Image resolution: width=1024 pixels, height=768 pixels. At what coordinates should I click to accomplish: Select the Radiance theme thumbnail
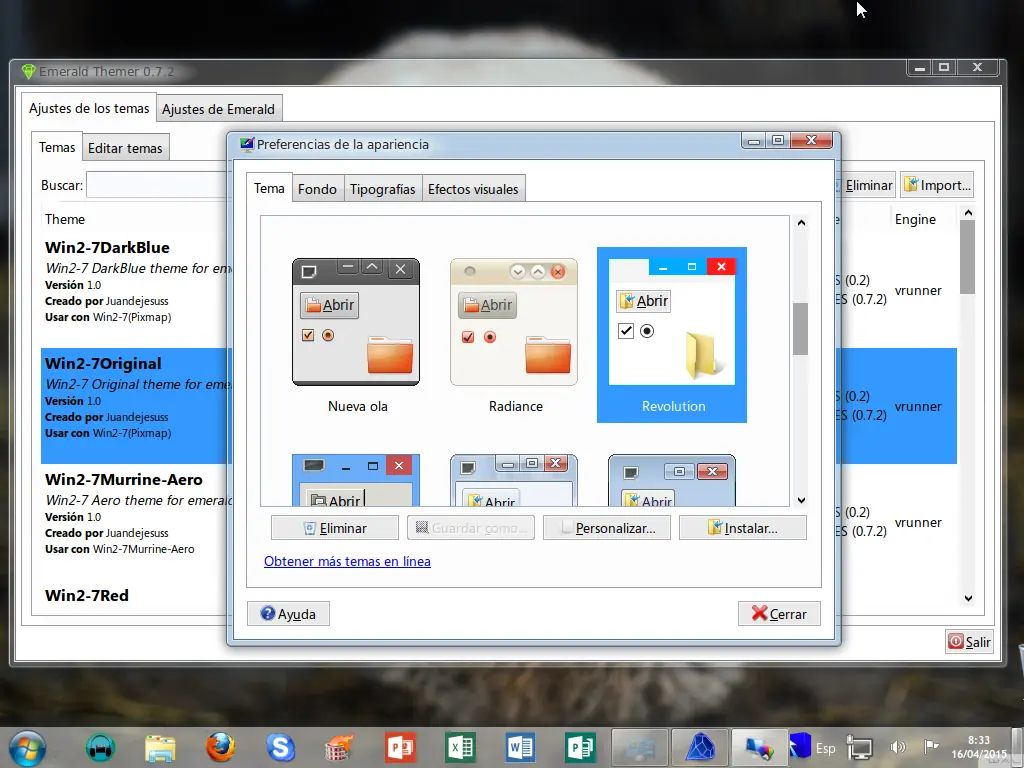(x=515, y=335)
